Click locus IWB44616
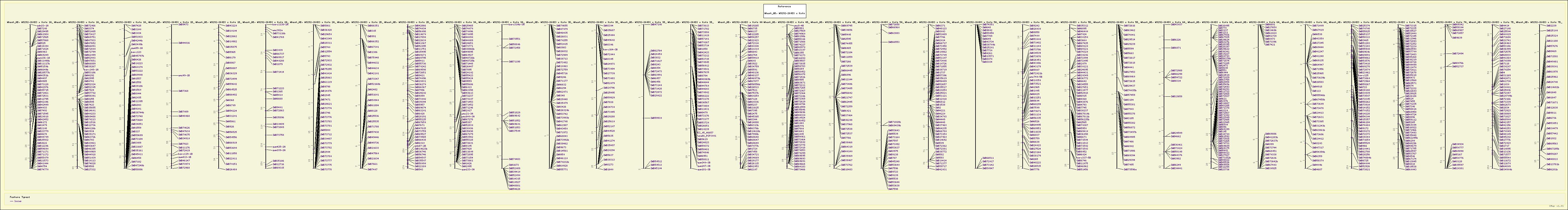This screenshot has width=1568, height=210. 184,43
